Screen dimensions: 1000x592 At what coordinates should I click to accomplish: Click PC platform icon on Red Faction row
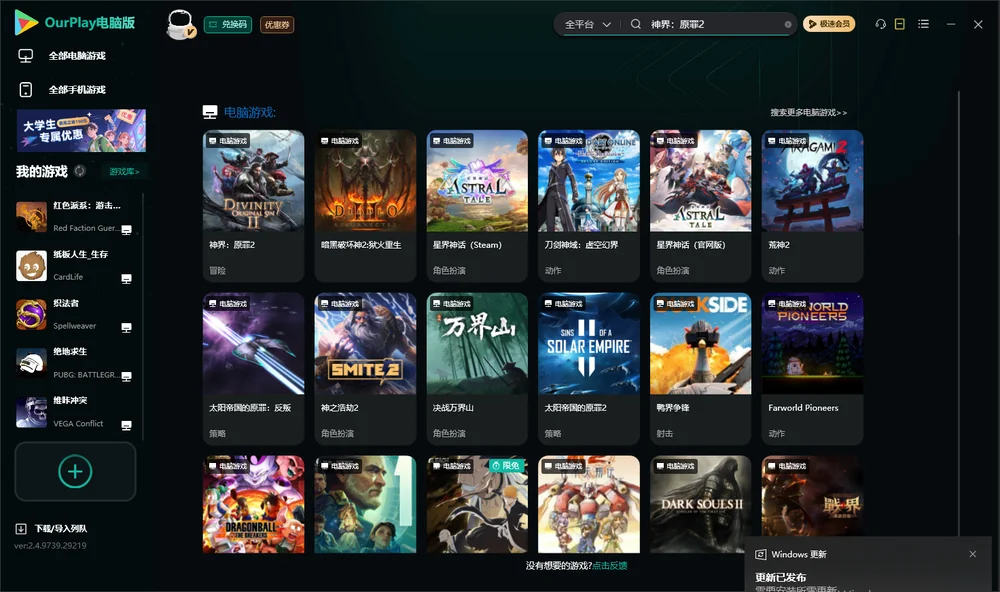(126, 230)
